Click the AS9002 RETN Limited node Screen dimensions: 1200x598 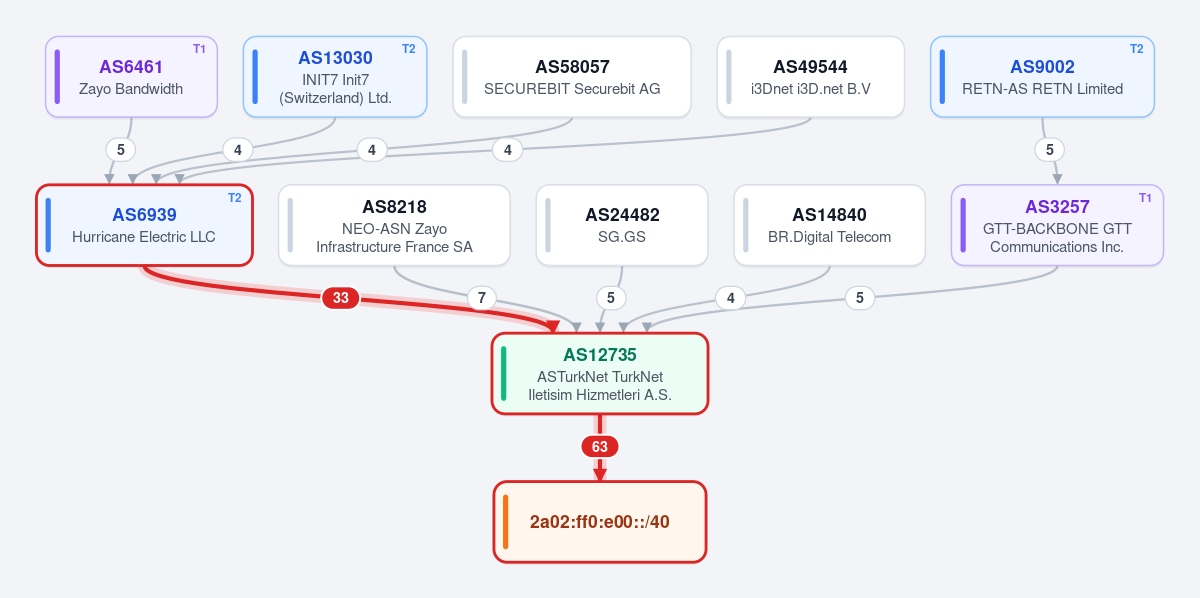1042,77
